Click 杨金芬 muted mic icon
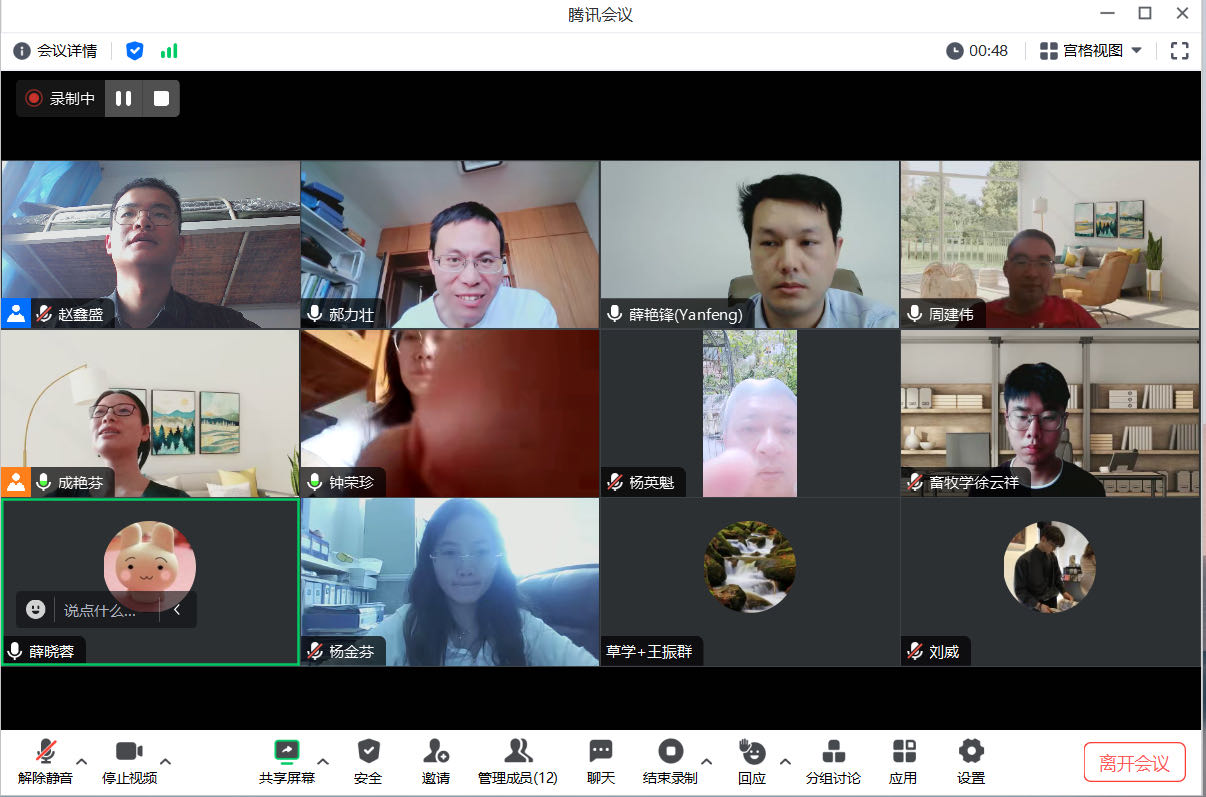Image resolution: width=1206 pixels, height=797 pixels. 315,652
